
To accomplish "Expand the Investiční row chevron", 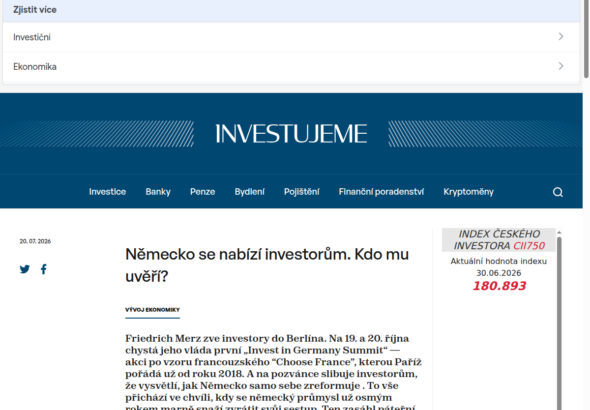I will pos(561,36).
